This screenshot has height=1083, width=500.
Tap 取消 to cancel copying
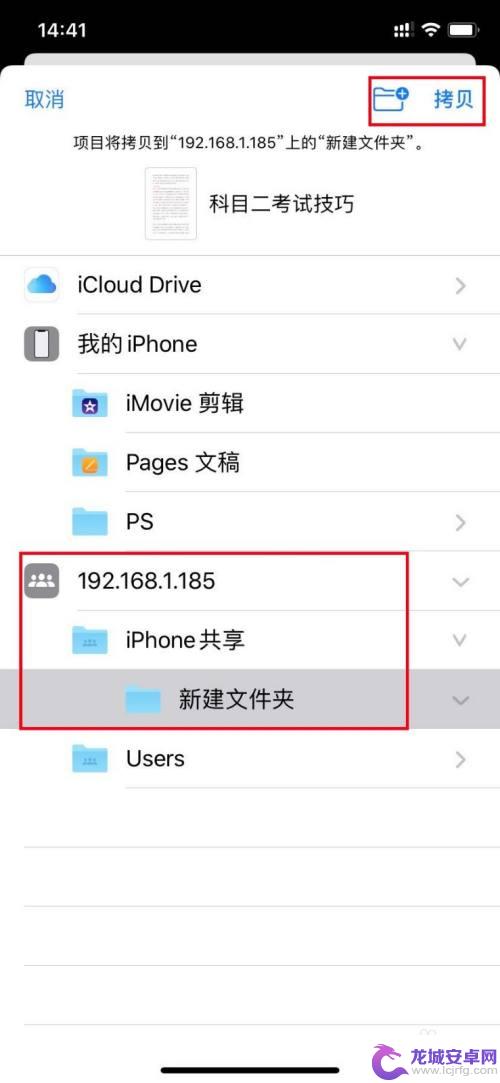[44, 99]
